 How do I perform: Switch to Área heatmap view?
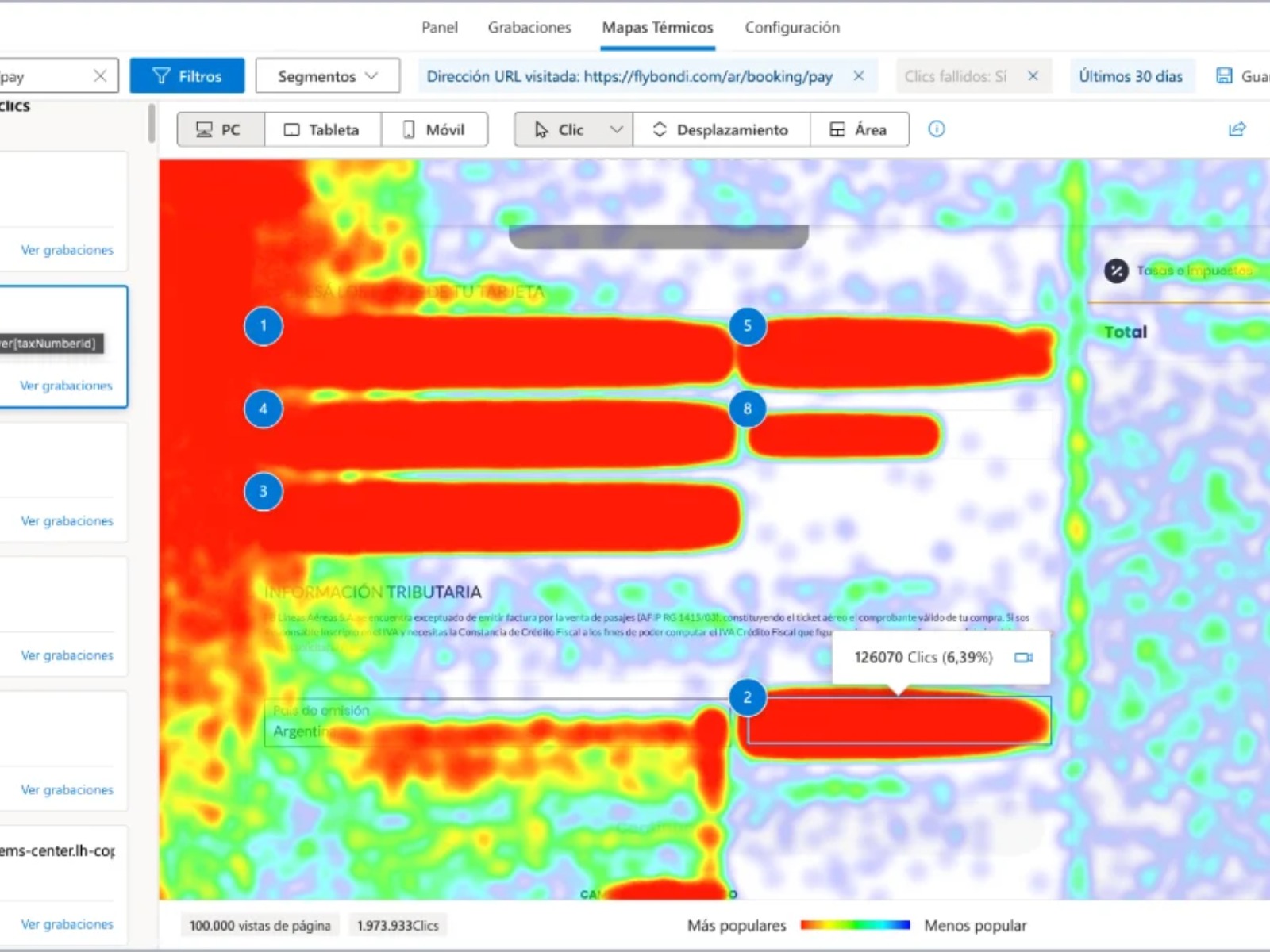pyautogui.click(x=859, y=129)
